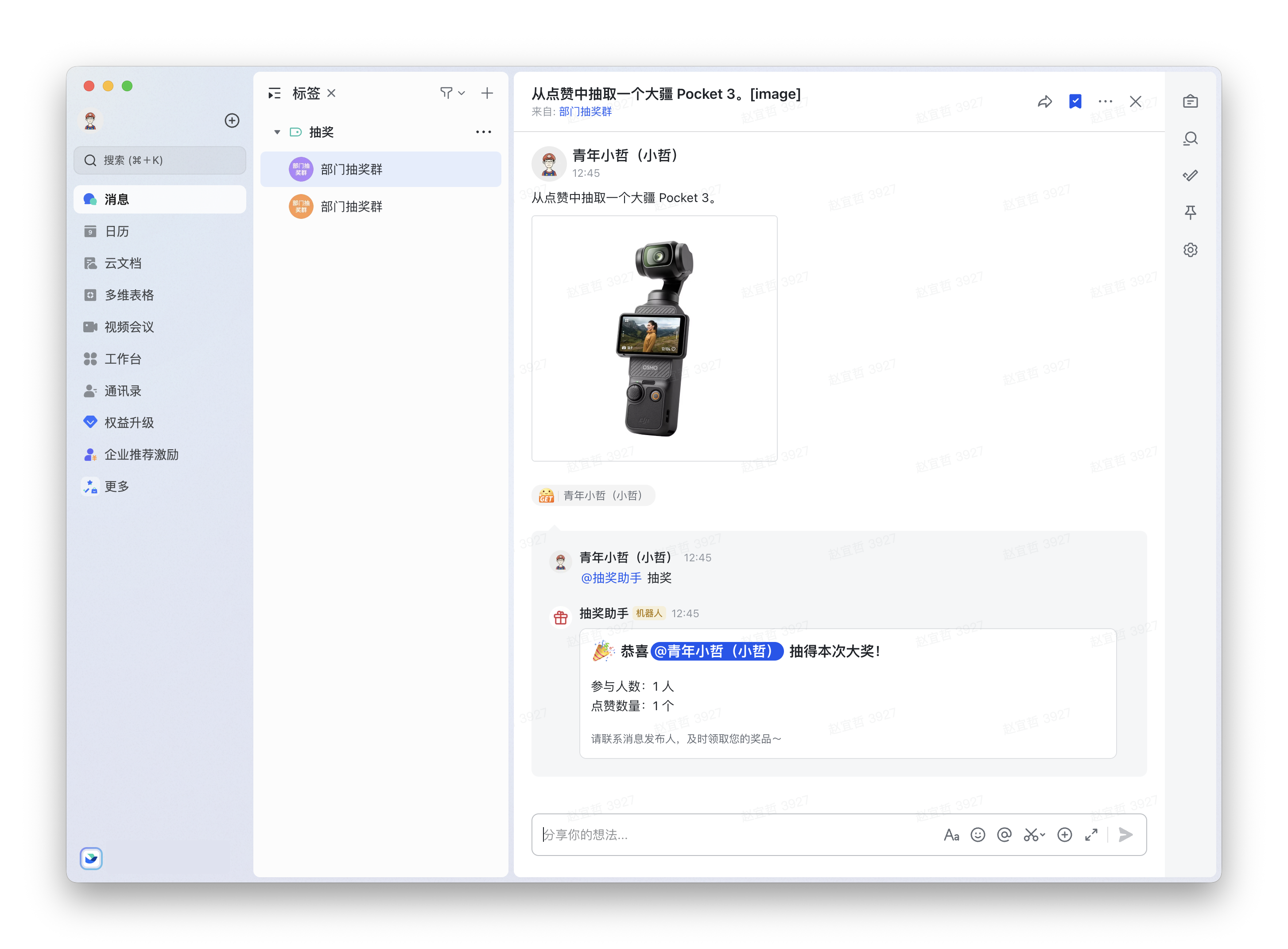Open text formatting via the Aa icon
The width and height of the screenshot is (1288, 949).
tap(951, 835)
